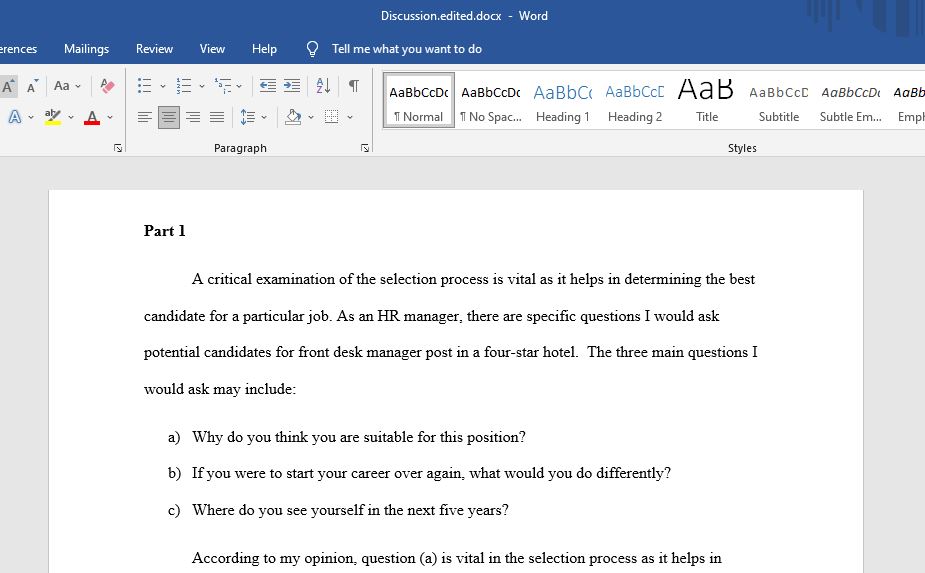Click the Decrease Indent icon

(268, 86)
